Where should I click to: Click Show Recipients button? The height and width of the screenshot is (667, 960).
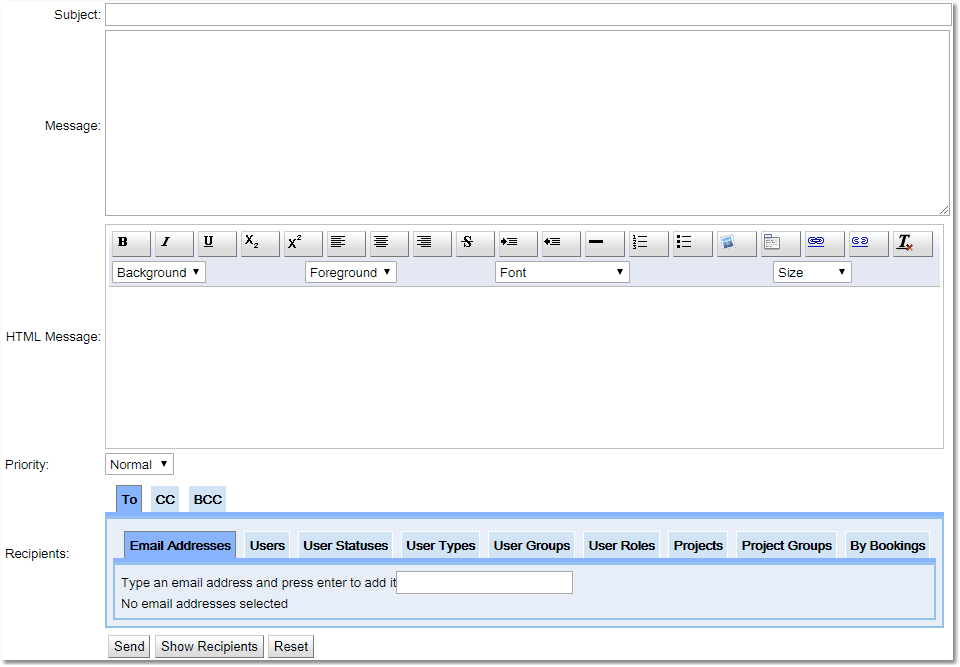(x=209, y=647)
